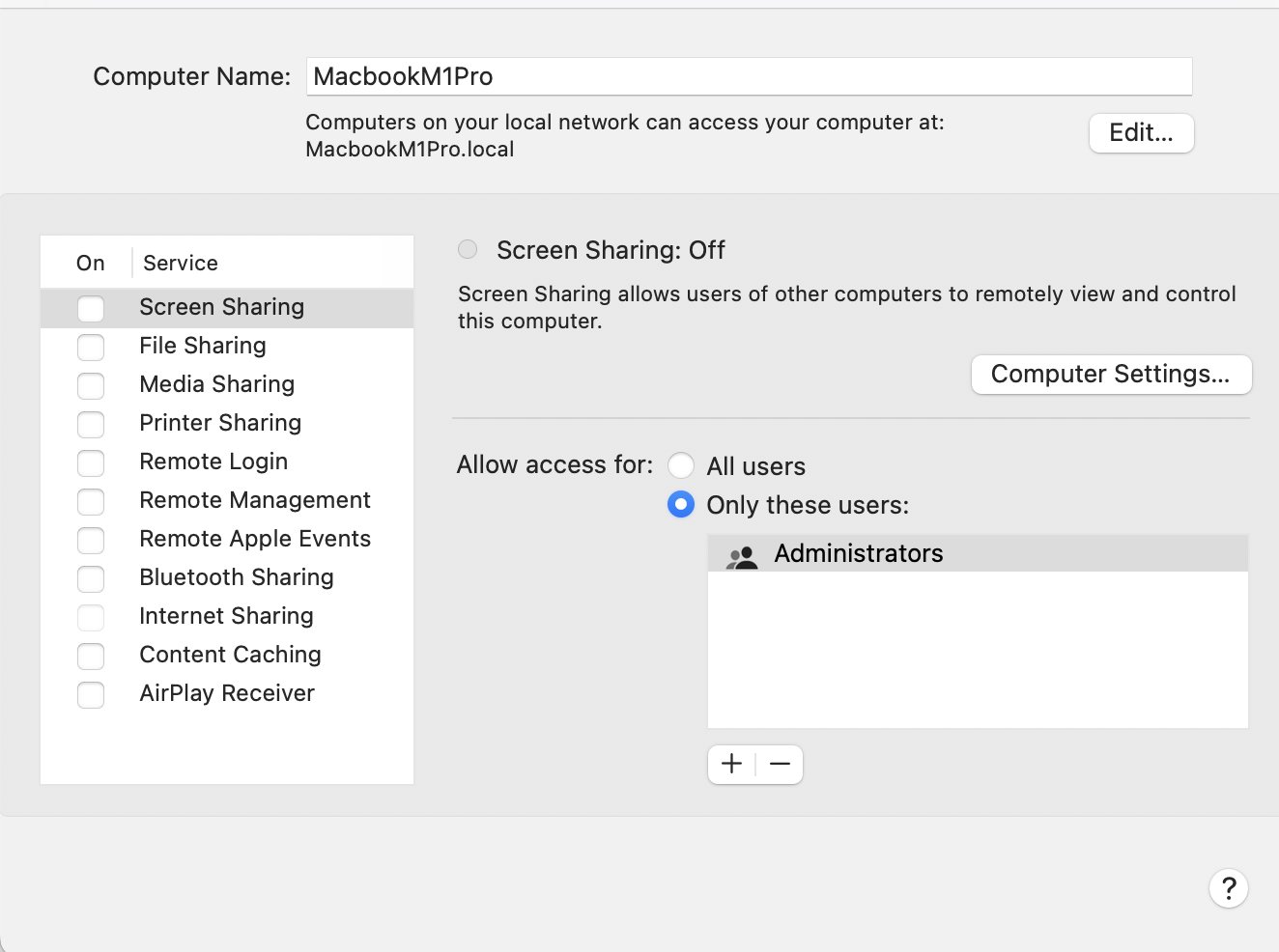Click the On column header
Image resolution: width=1279 pixels, height=952 pixels.
click(90, 263)
